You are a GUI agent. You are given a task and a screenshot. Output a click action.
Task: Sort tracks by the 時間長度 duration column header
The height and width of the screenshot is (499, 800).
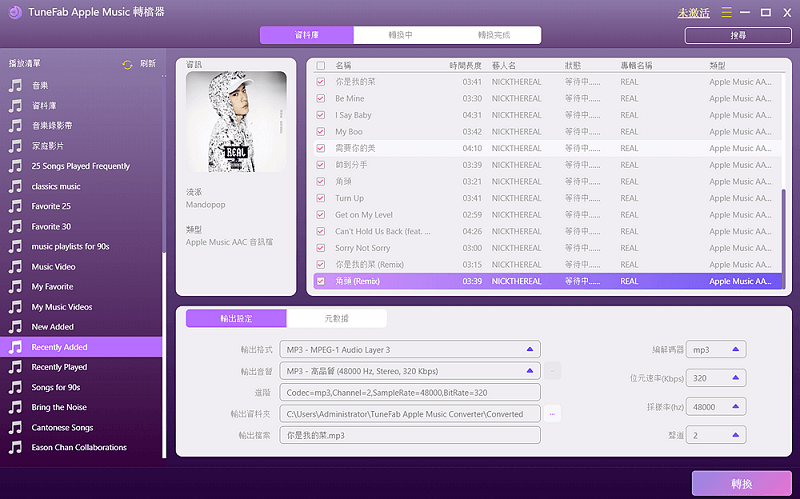(465, 65)
